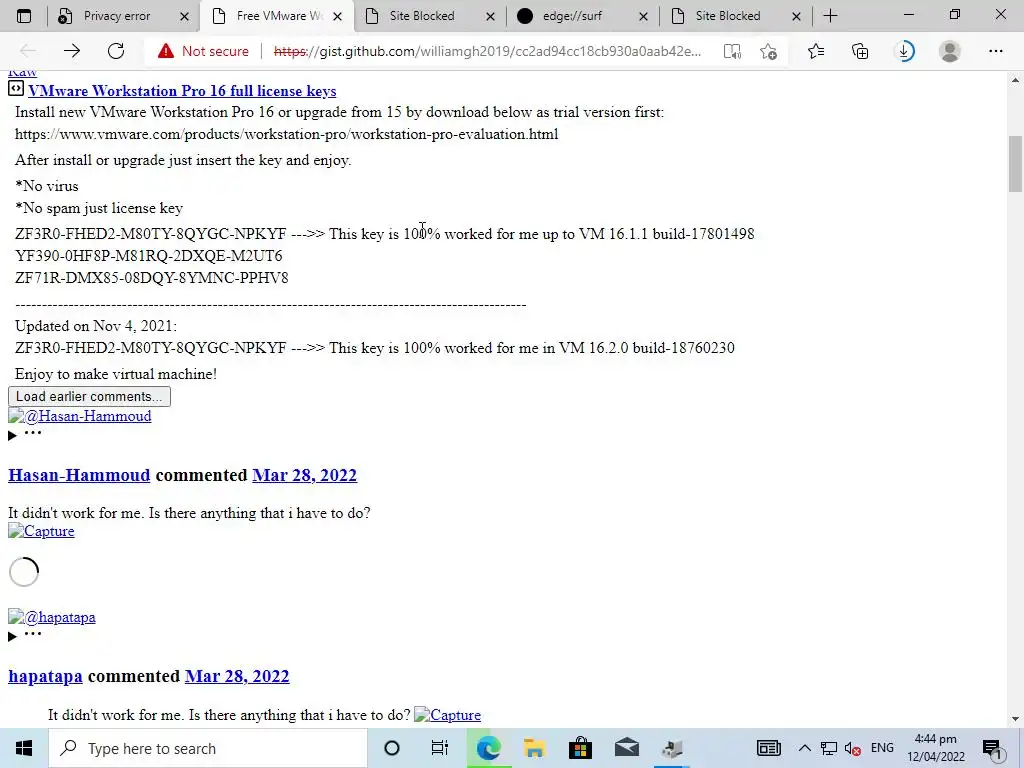Click the network status tray icon

(829, 748)
